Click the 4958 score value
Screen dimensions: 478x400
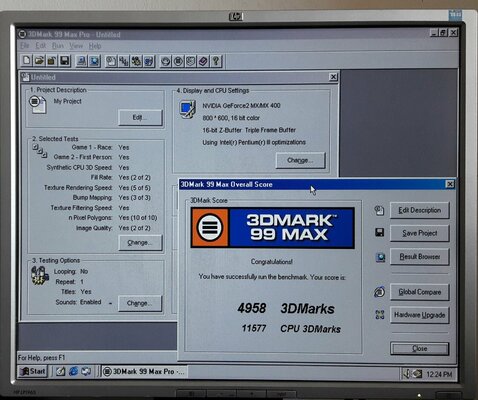(x=252, y=308)
